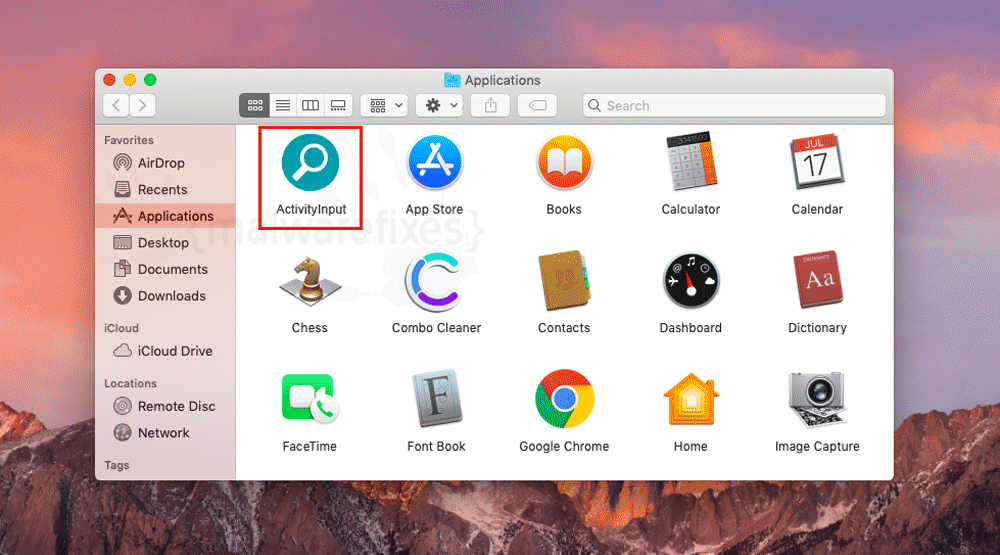
Task: Select the Chess app icon
Action: tap(310, 281)
